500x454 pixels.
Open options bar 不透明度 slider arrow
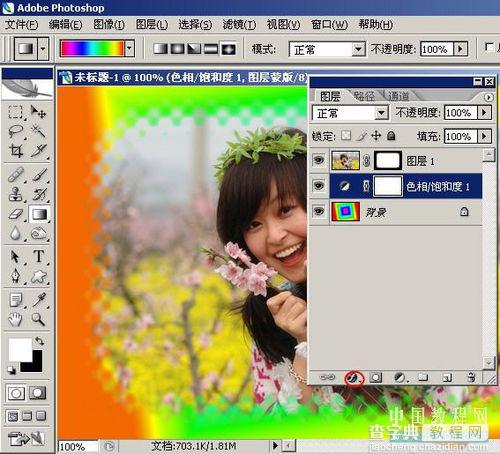(461, 49)
